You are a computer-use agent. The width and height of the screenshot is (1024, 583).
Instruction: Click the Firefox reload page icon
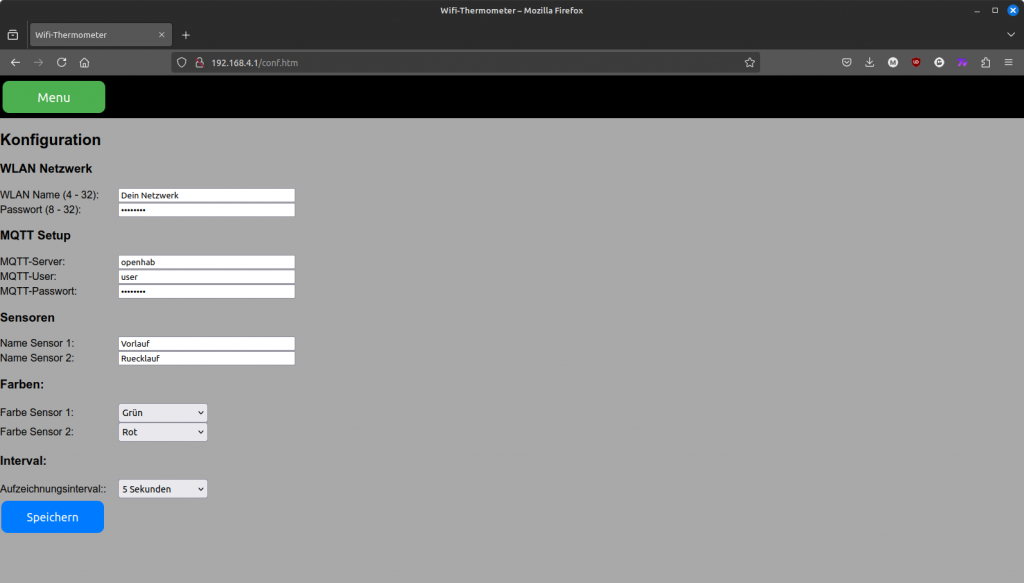[62, 62]
